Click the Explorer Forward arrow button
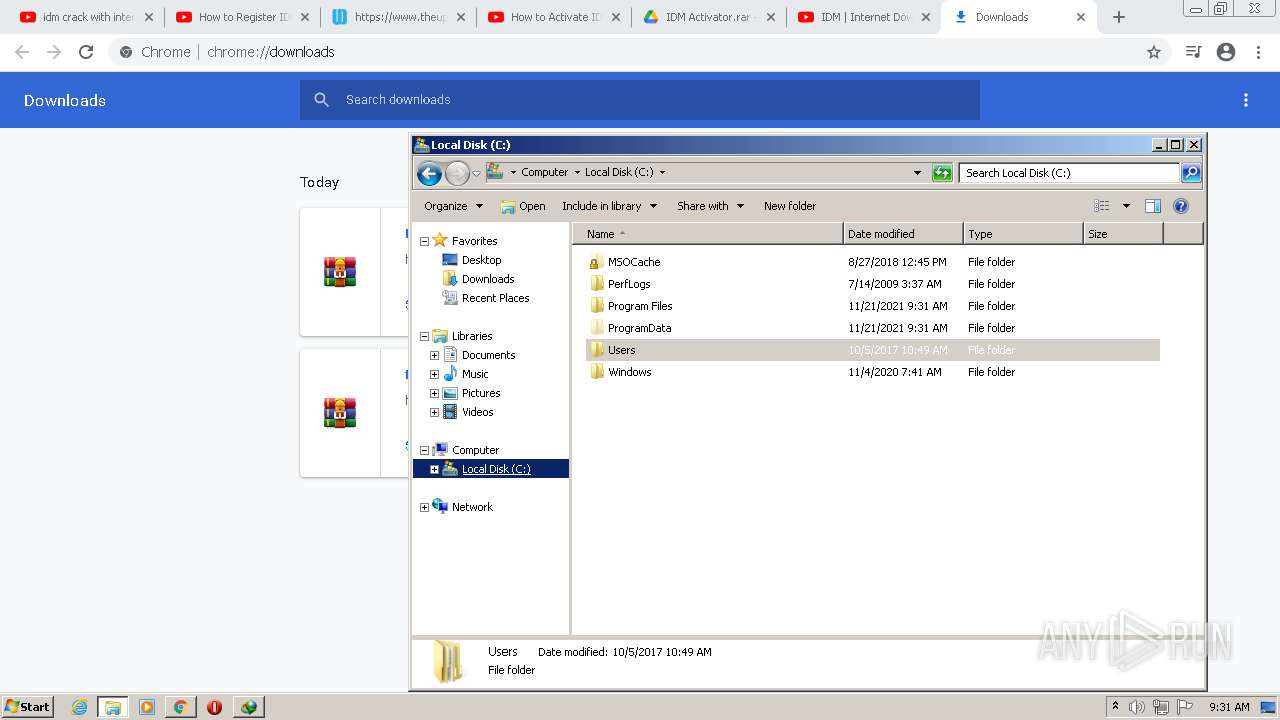Viewport: 1280px width, 720px height. (457, 173)
